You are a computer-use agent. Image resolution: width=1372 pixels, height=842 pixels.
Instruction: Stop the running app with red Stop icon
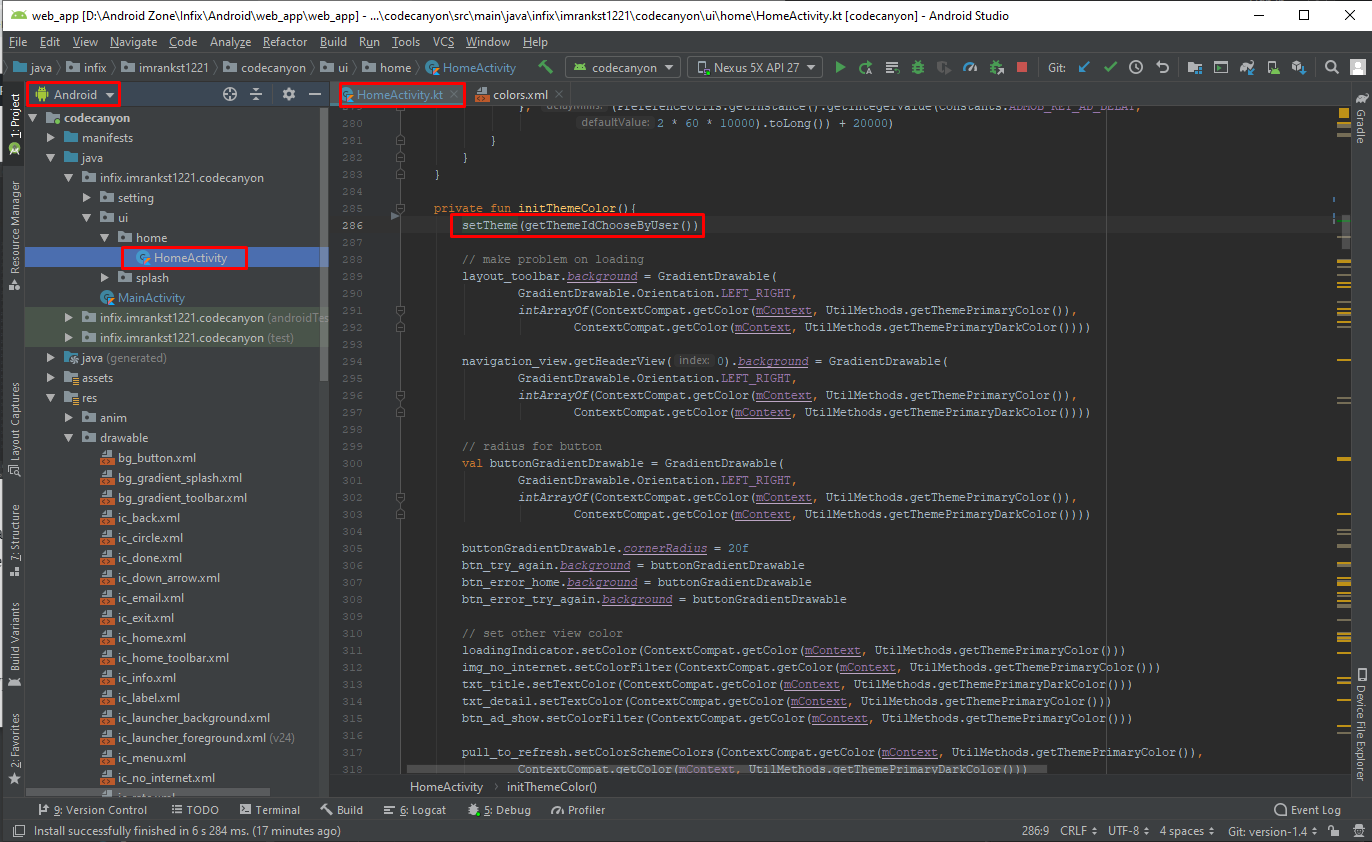pos(1022,67)
